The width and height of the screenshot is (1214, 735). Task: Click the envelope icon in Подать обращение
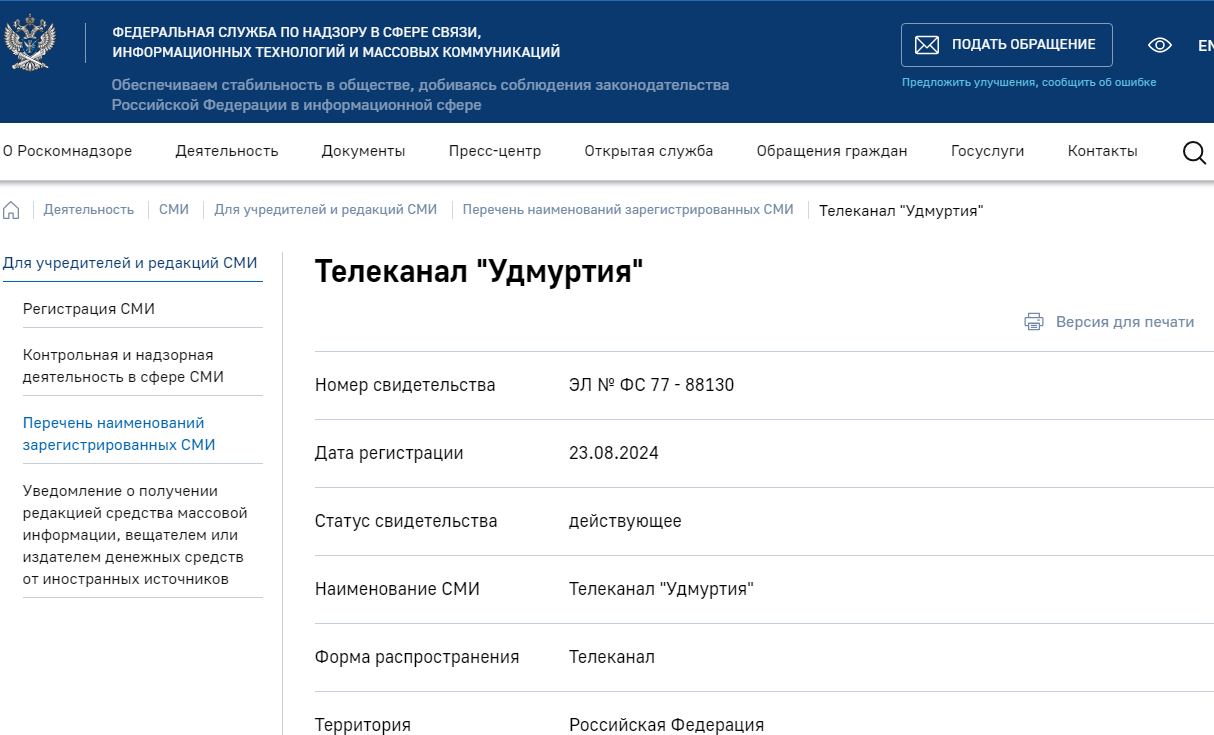point(927,45)
